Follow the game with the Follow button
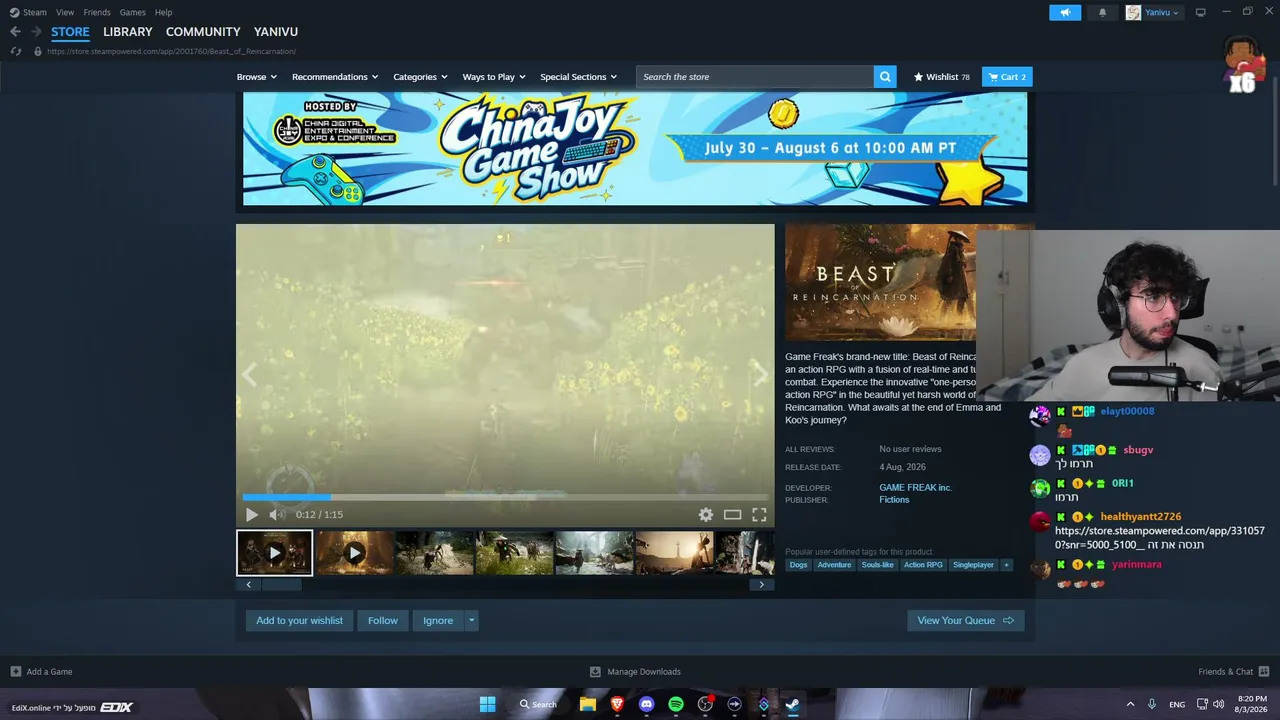Viewport: 1280px width, 720px height. tap(383, 621)
